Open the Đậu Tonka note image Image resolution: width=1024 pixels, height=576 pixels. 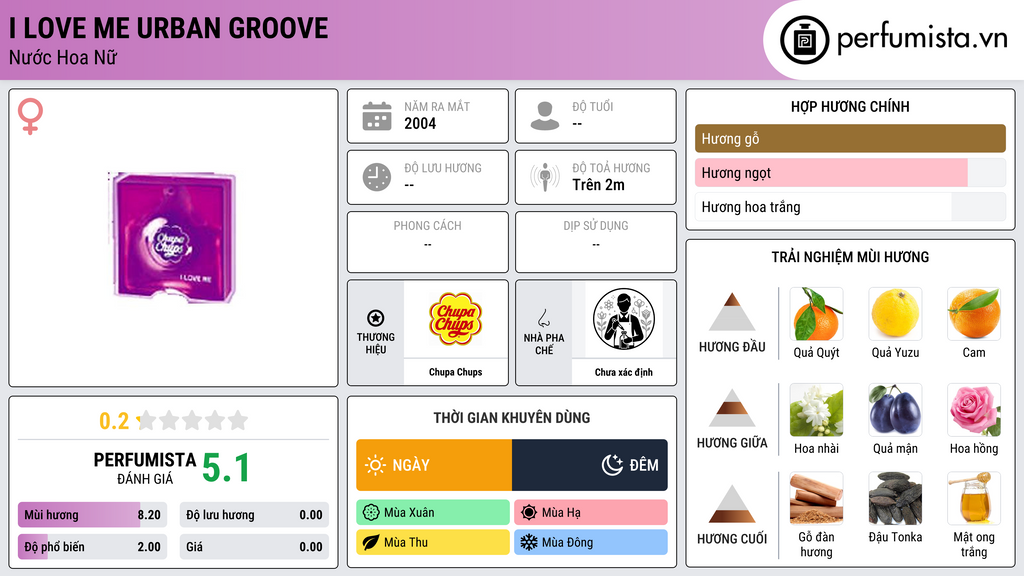pyautogui.click(x=895, y=499)
